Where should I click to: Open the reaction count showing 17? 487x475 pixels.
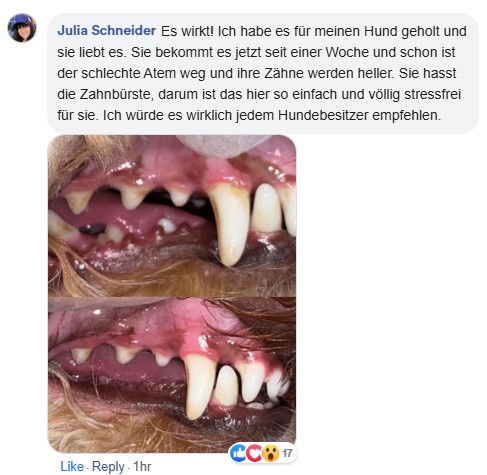[x=287, y=453]
